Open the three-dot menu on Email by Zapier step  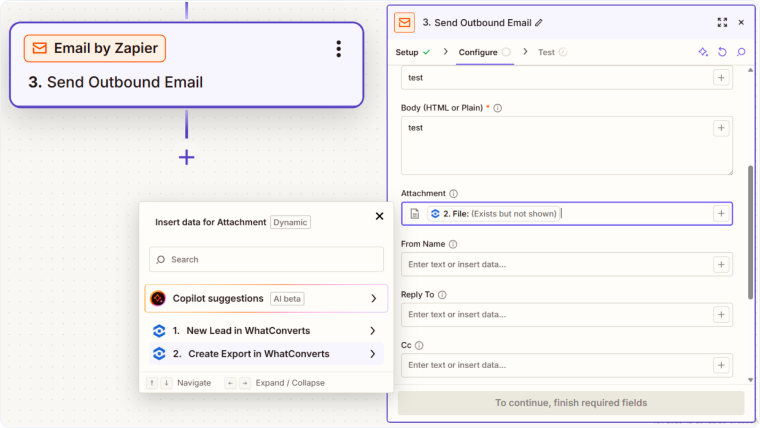click(x=338, y=49)
